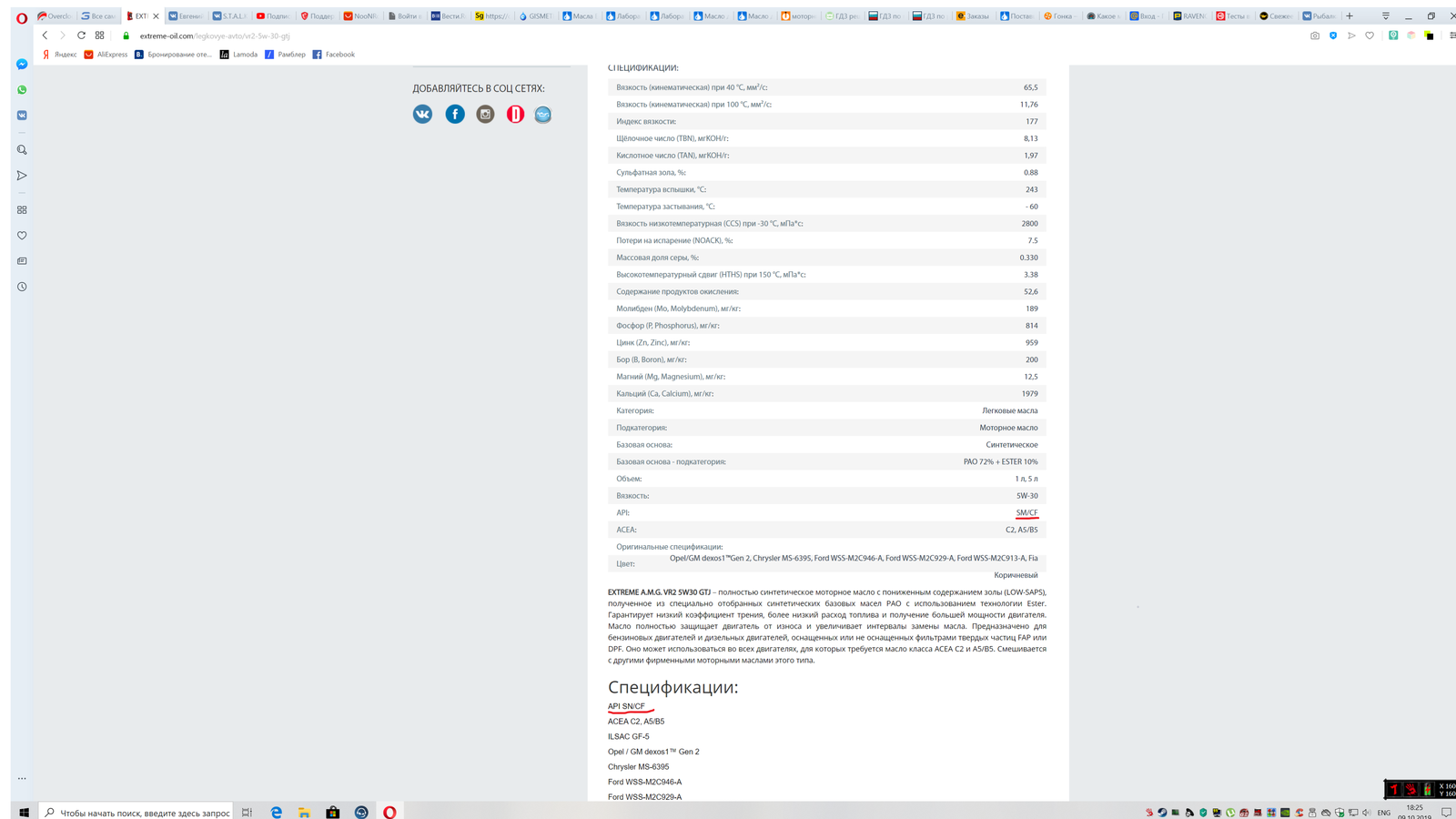Screen dimensions: 1456x819
Task: Open the AliExpress bookmark
Action: click(106, 55)
